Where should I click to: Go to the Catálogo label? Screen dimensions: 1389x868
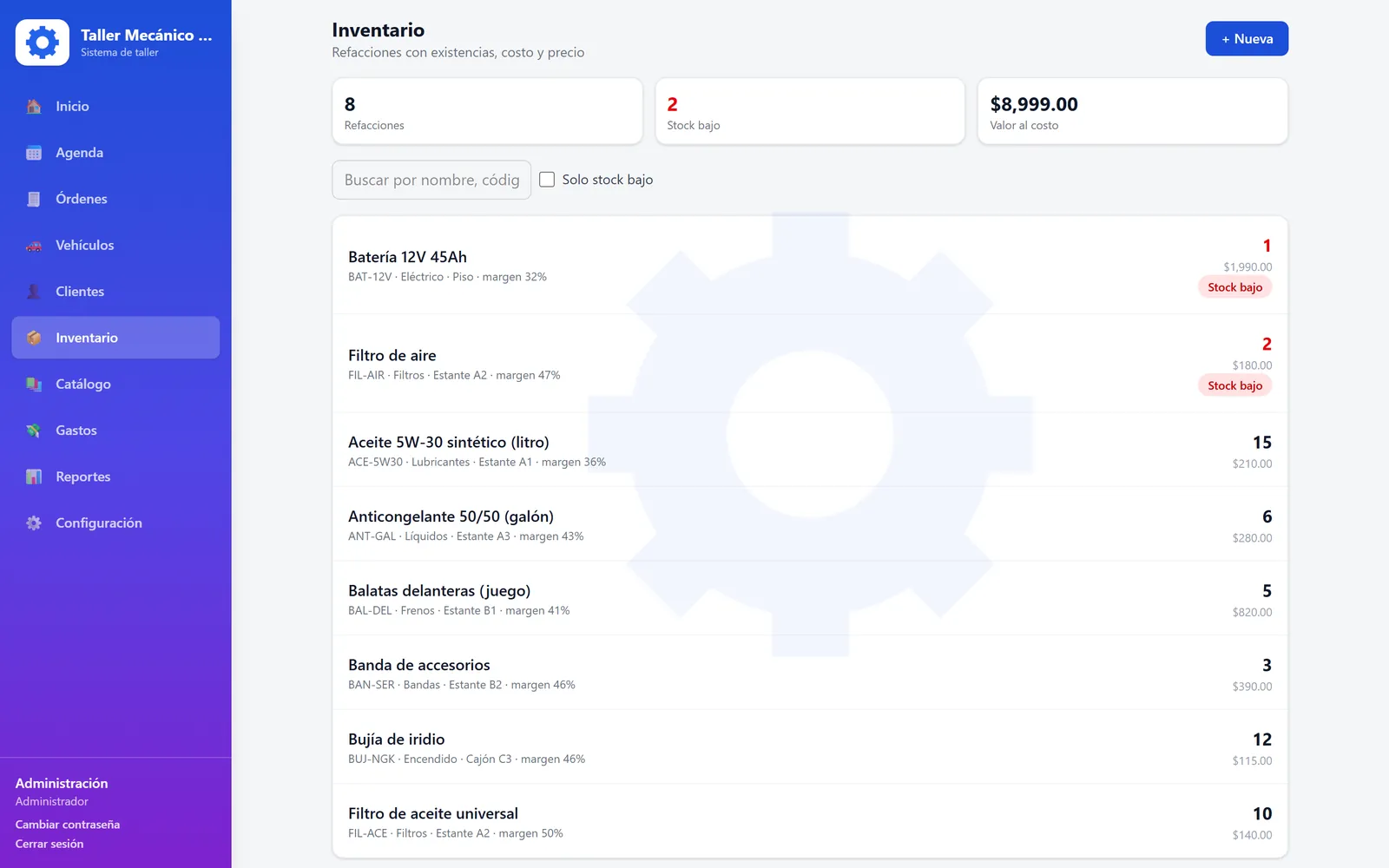tap(83, 385)
